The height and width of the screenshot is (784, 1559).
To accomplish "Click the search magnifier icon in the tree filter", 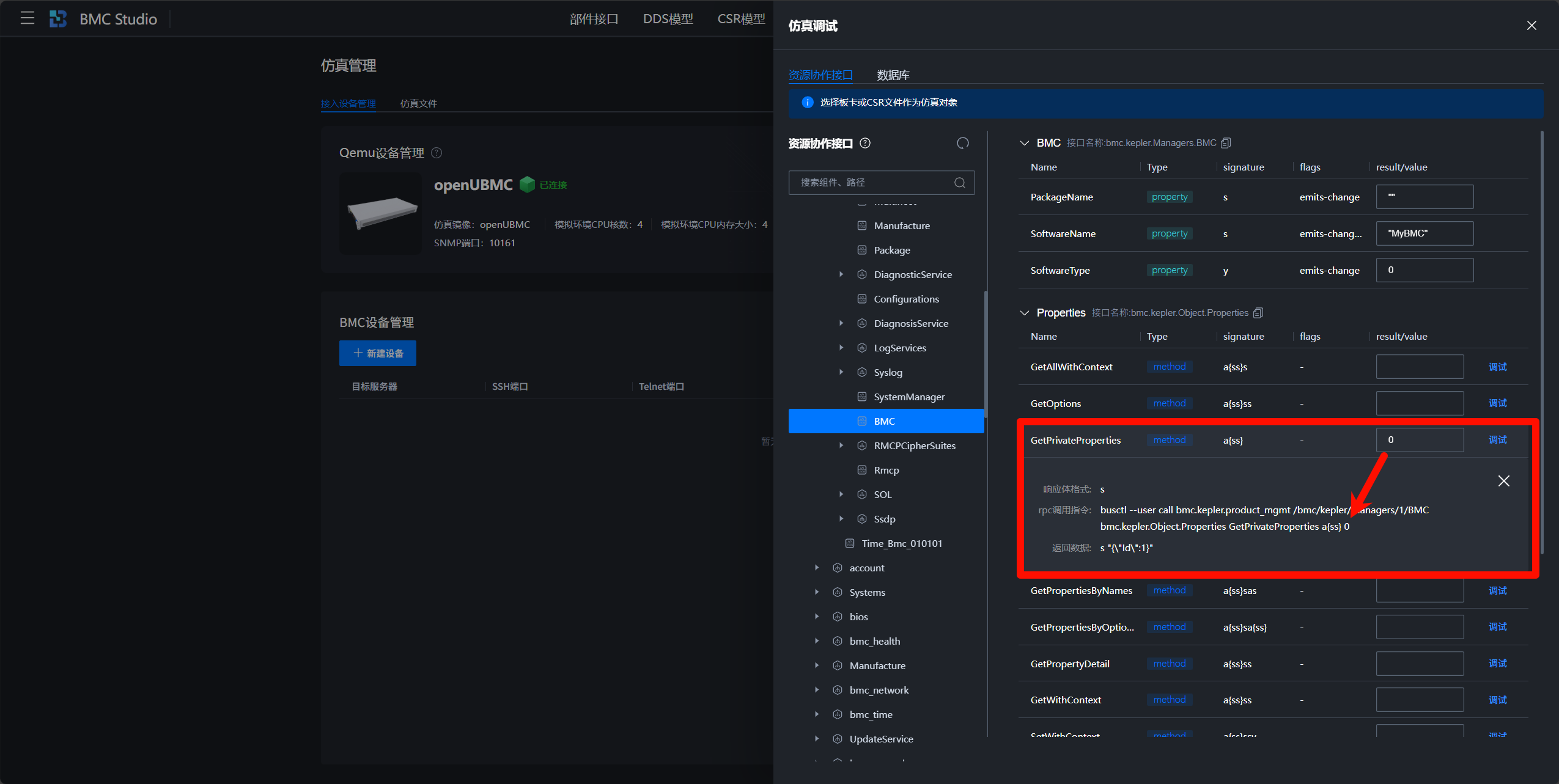I will click(x=959, y=183).
